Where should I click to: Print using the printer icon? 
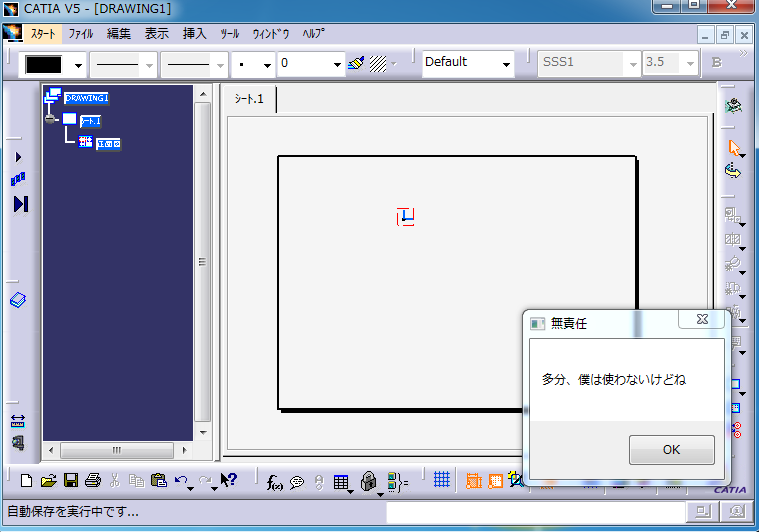(92, 480)
